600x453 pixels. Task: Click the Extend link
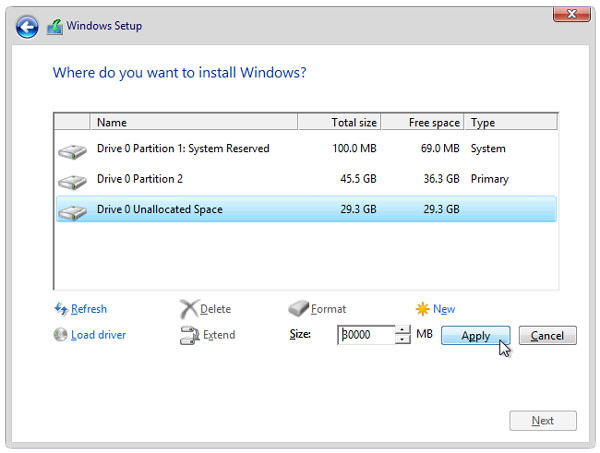pyautogui.click(x=219, y=335)
